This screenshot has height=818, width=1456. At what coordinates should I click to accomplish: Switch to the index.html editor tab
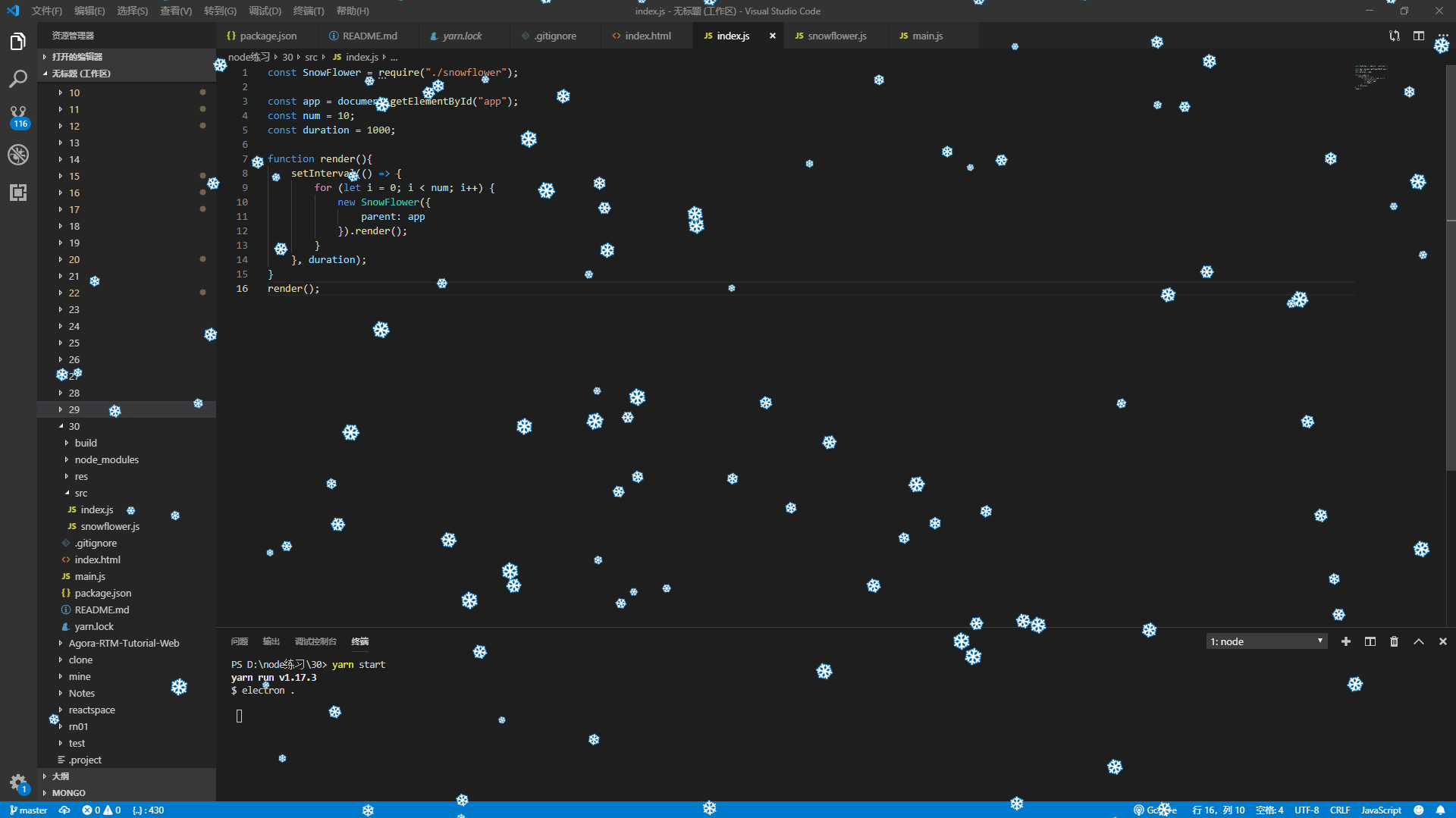coord(647,36)
